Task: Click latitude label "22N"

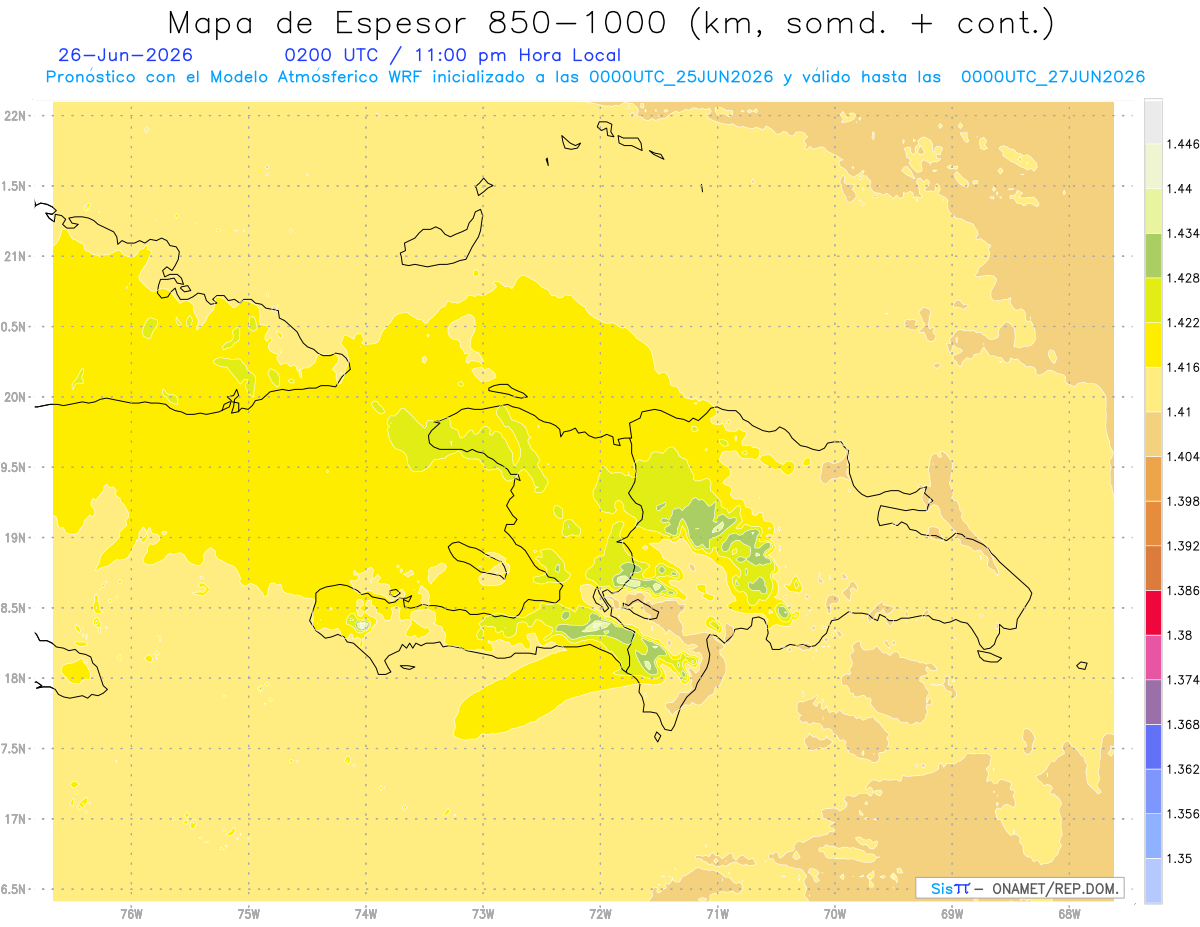Action: tap(15, 116)
